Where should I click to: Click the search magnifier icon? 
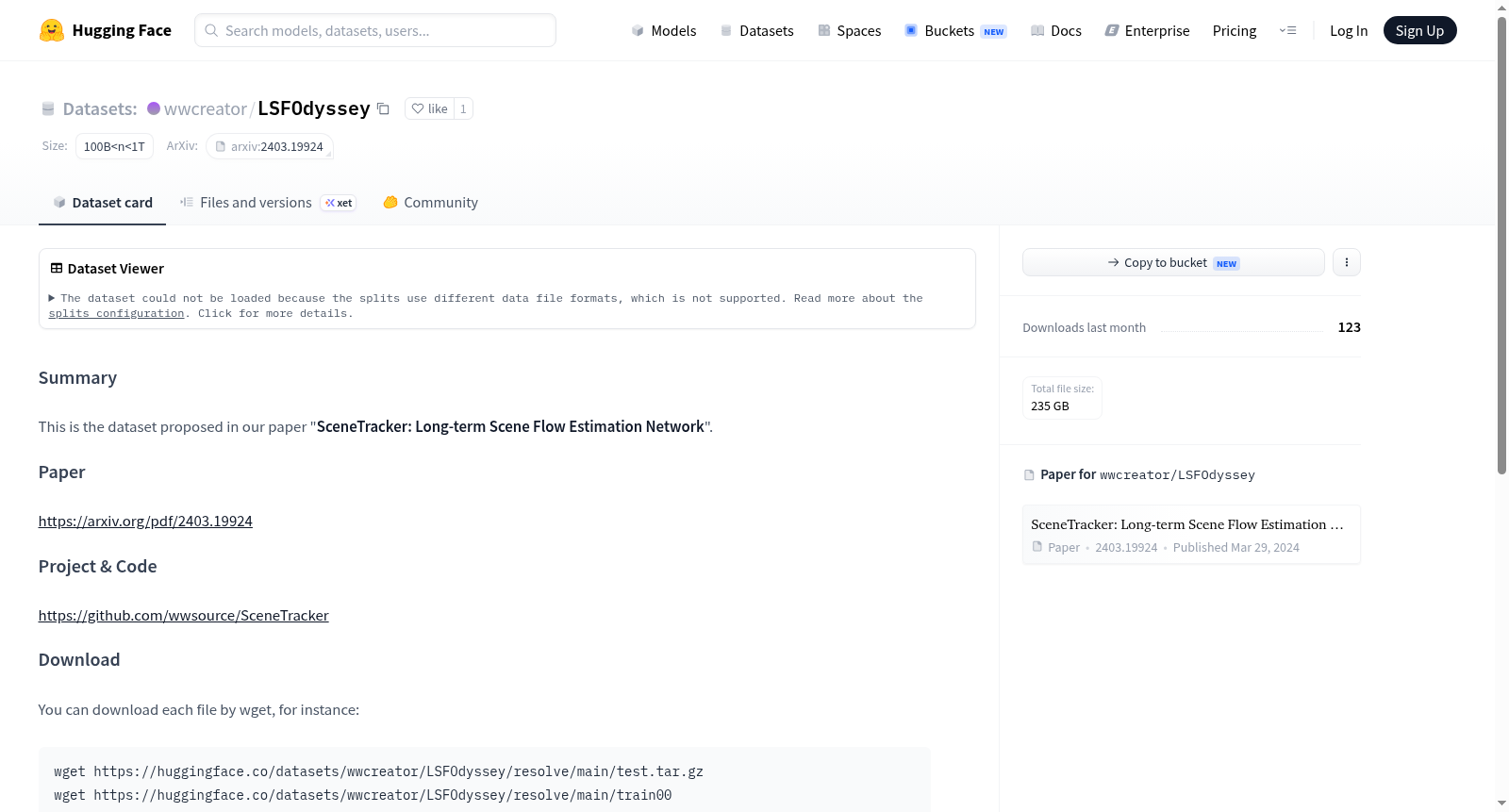211,30
